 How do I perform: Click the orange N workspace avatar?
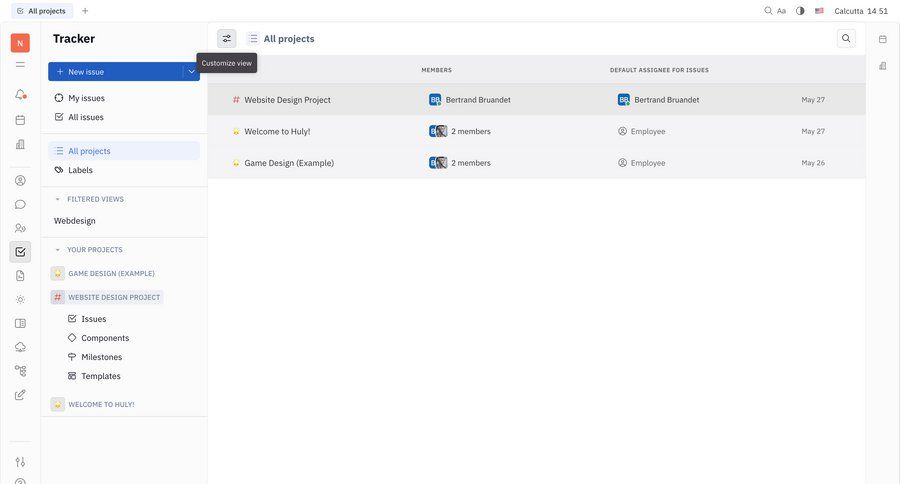[x=20, y=43]
